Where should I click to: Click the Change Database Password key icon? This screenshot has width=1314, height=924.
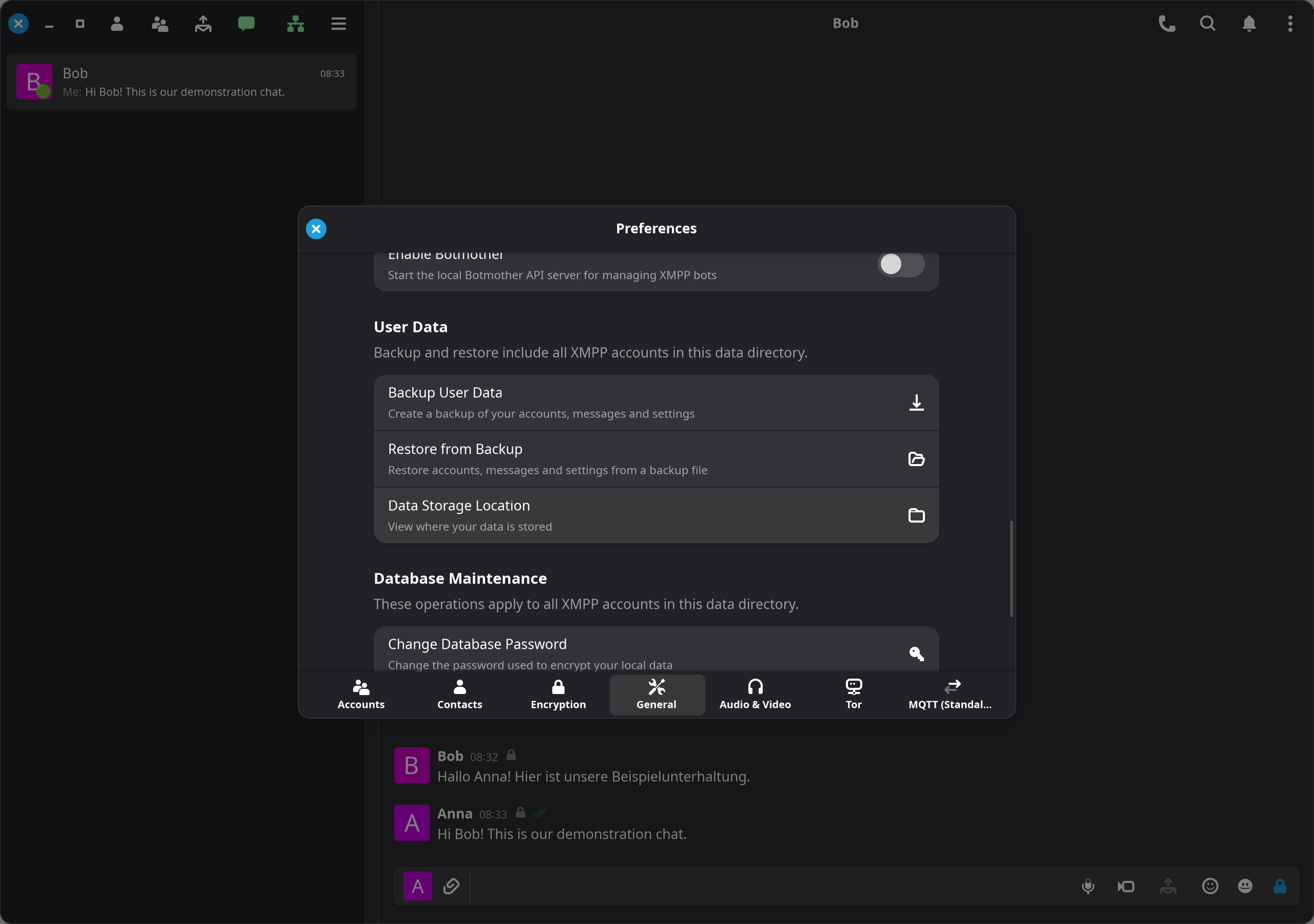click(x=916, y=653)
